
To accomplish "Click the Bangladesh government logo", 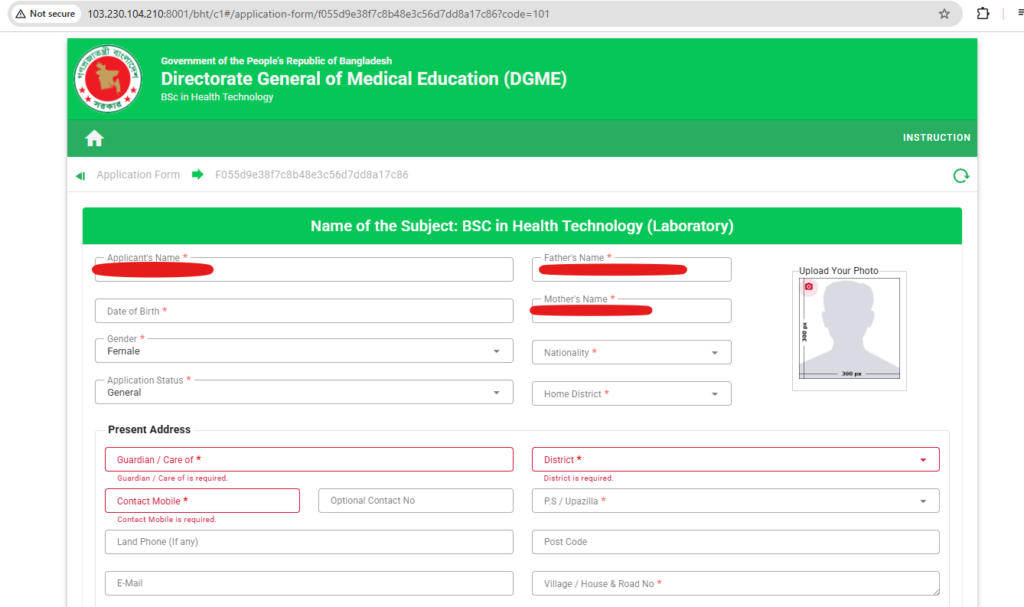I will point(108,79).
